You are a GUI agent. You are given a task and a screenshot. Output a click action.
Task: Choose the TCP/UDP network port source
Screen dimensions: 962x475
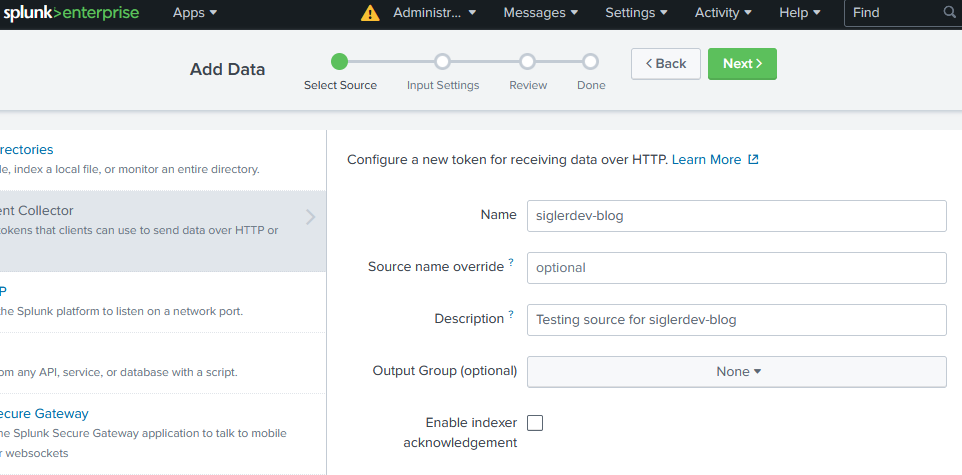pyautogui.click(x=163, y=302)
